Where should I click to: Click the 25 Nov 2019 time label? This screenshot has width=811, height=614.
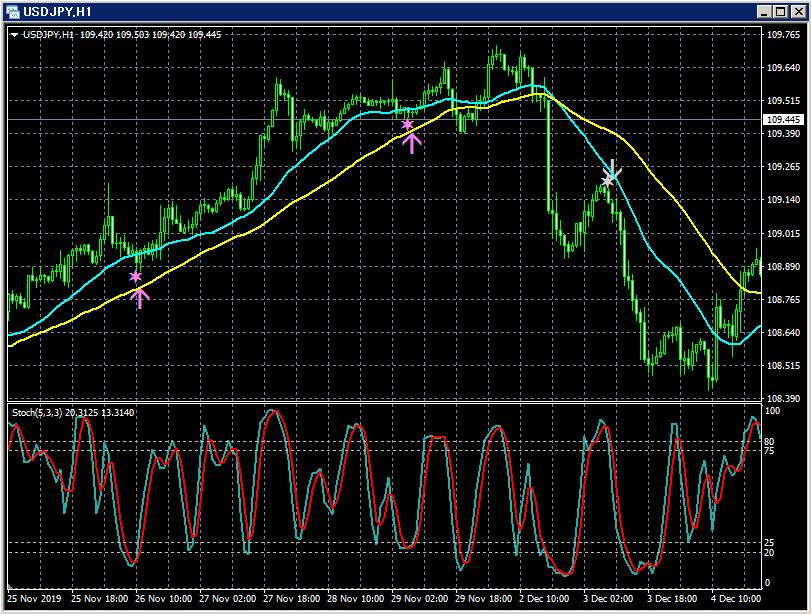click(34, 598)
